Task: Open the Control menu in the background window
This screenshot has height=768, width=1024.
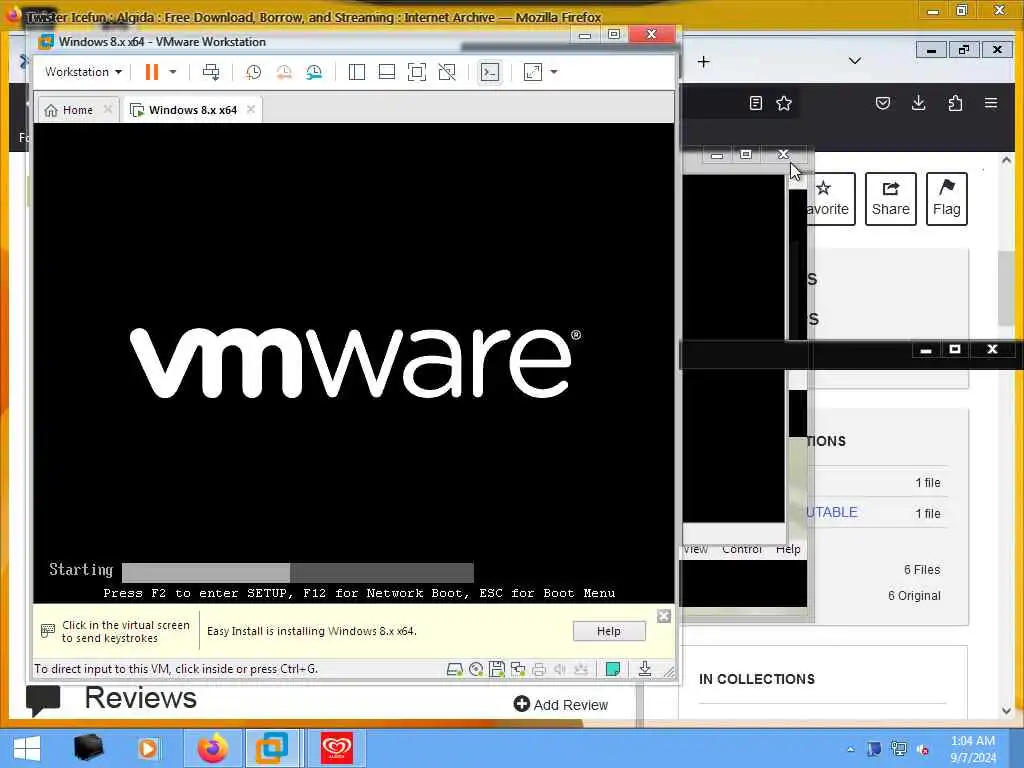Action: [x=742, y=549]
